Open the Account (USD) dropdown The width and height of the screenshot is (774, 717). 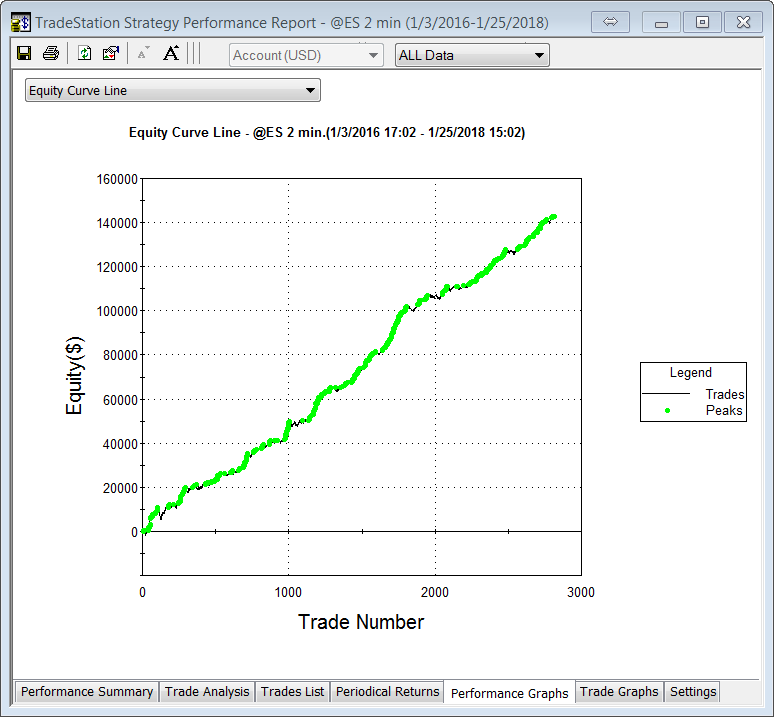point(306,55)
